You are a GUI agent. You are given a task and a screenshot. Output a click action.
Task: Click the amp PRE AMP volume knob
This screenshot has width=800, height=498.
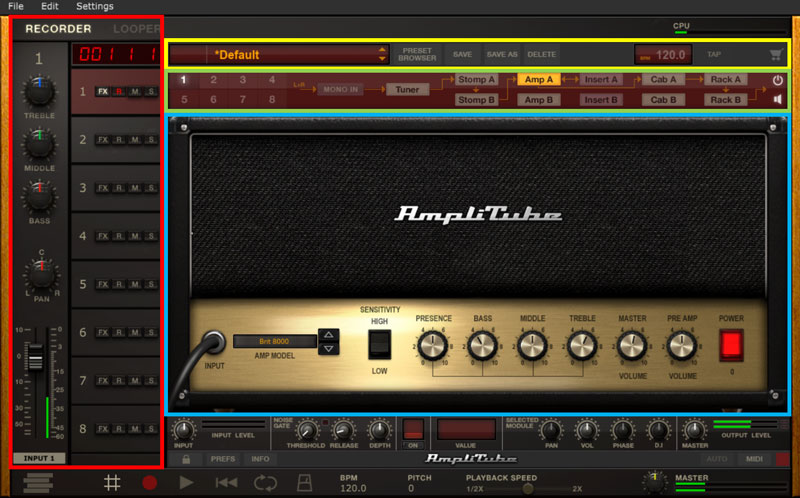[x=682, y=345]
